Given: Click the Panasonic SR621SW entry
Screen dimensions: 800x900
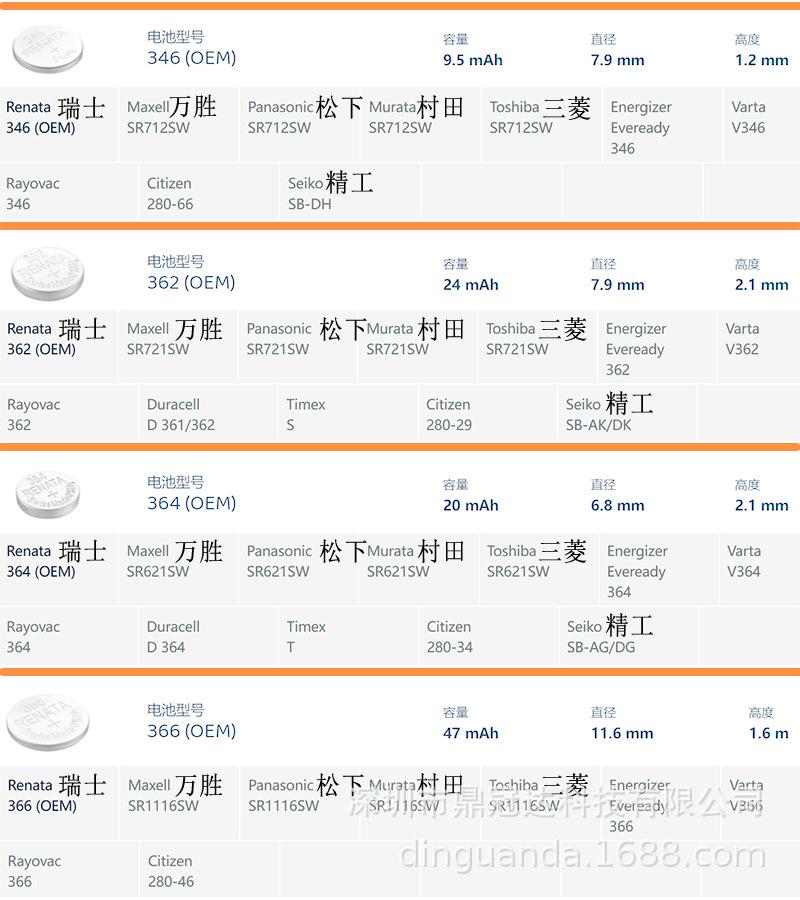Looking at the screenshot, I should (x=298, y=569).
